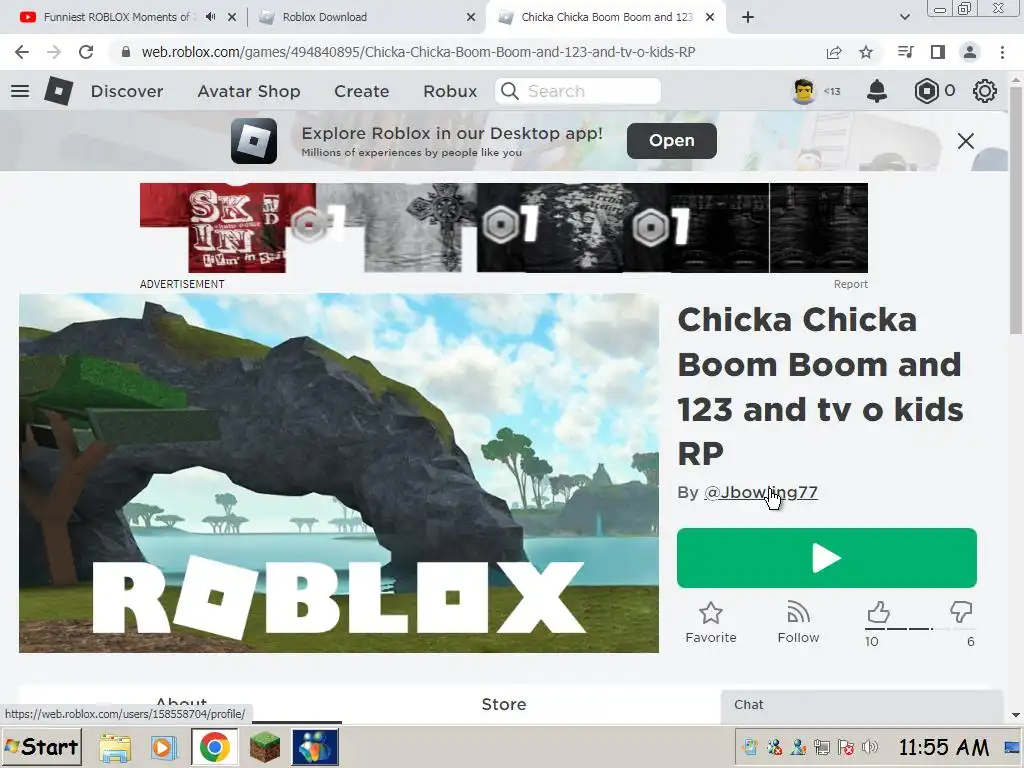
Task: Go back in browser history
Action: tap(22, 52)
